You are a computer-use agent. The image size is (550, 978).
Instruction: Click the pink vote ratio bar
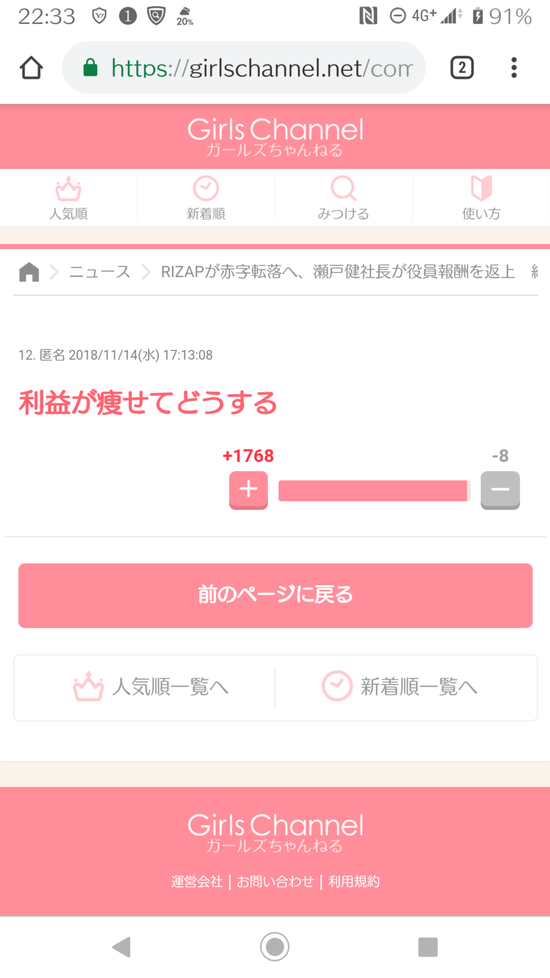[x=374, y=490]
